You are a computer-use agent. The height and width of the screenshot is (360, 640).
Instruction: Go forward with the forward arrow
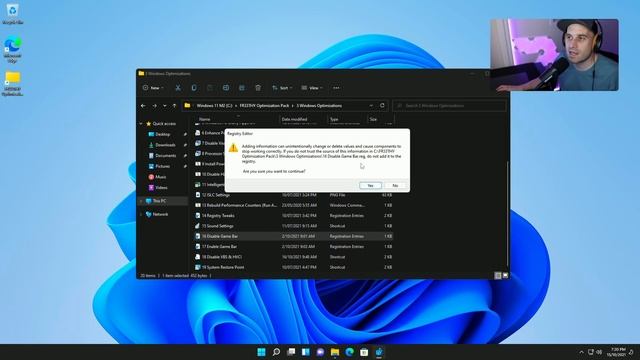154,106
